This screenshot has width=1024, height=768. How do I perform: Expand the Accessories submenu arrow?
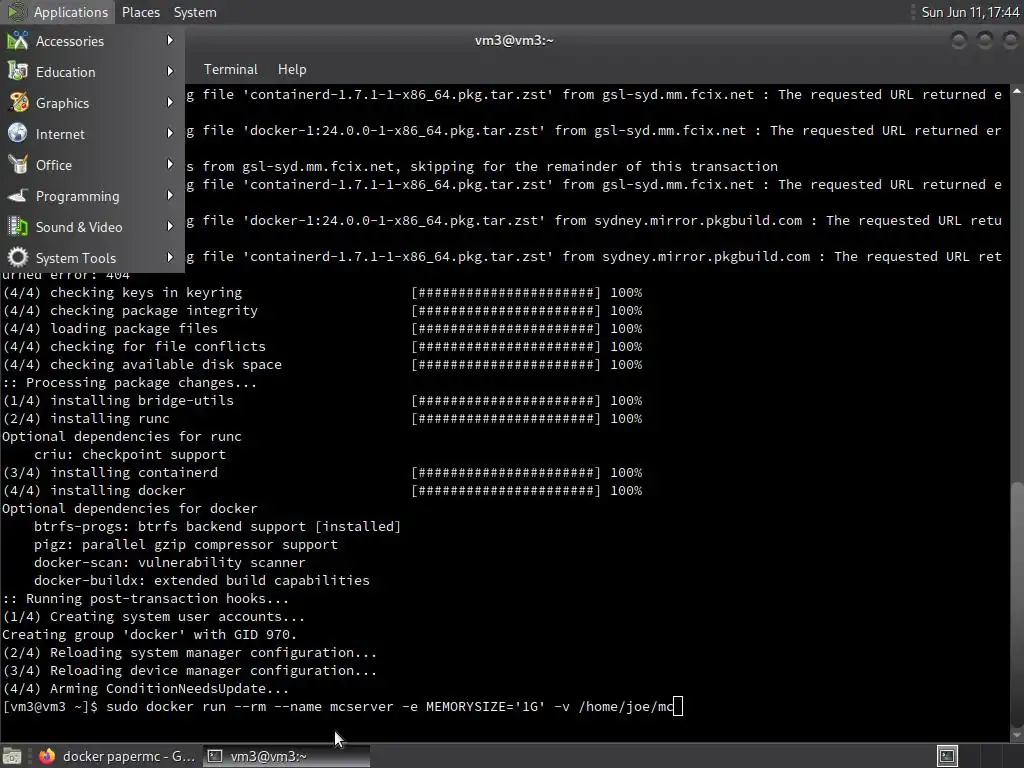pos(170,40)
